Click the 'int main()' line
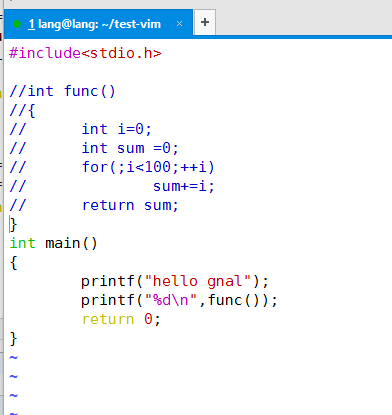This screenshot has height=415, width=392. click(53, 243)
